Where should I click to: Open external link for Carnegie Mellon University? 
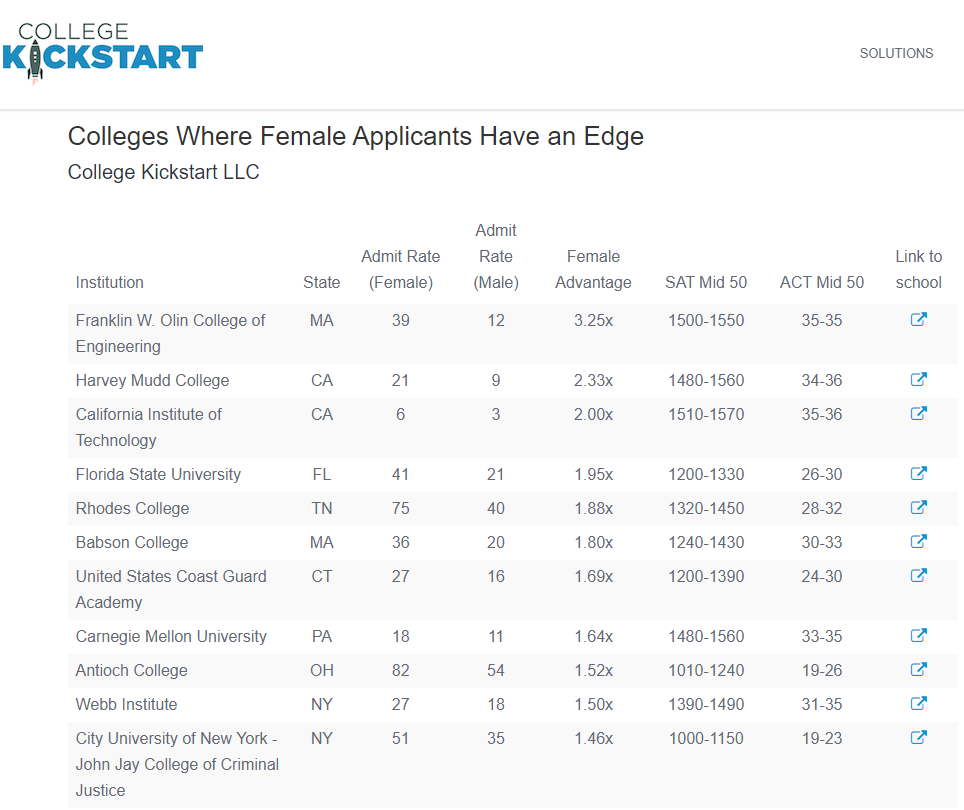pos(918,635)
